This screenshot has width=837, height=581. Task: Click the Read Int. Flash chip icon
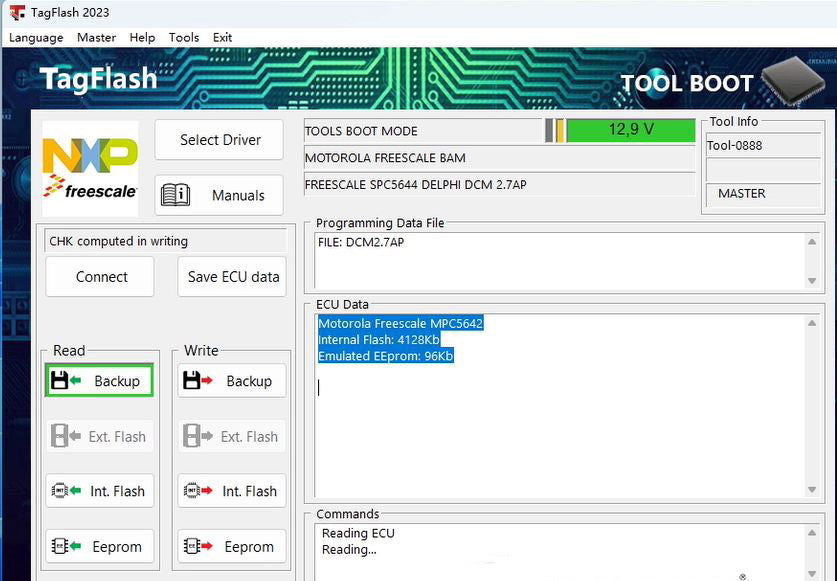pyautogui.click(x=66, y=490)
